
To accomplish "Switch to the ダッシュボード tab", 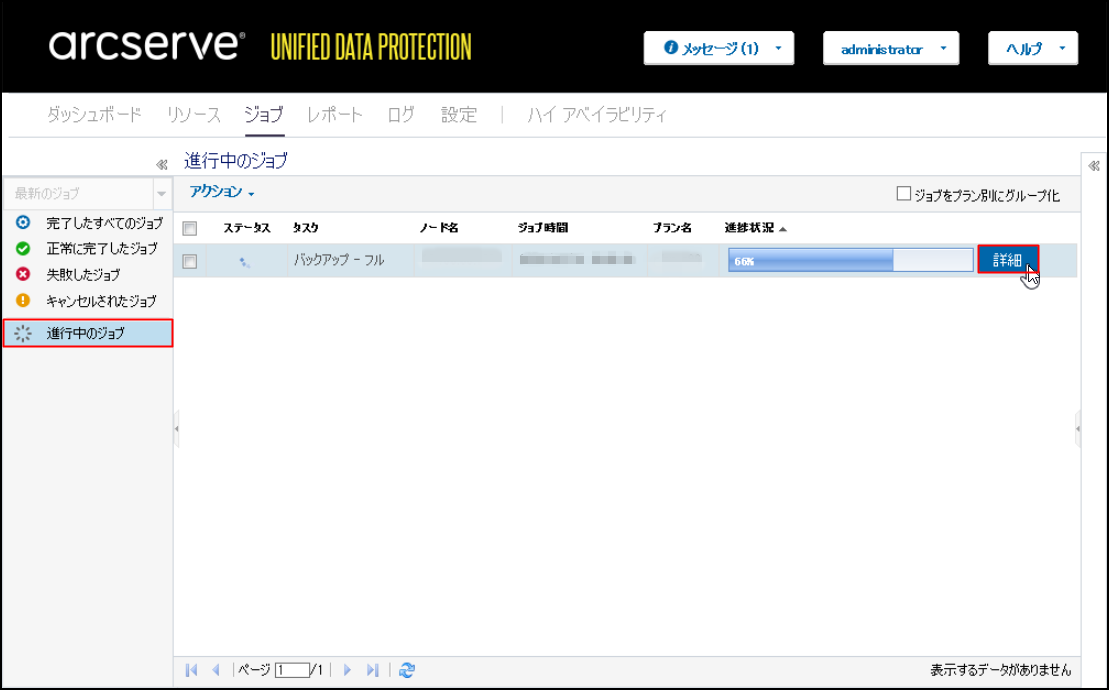I will click(94, 115).
